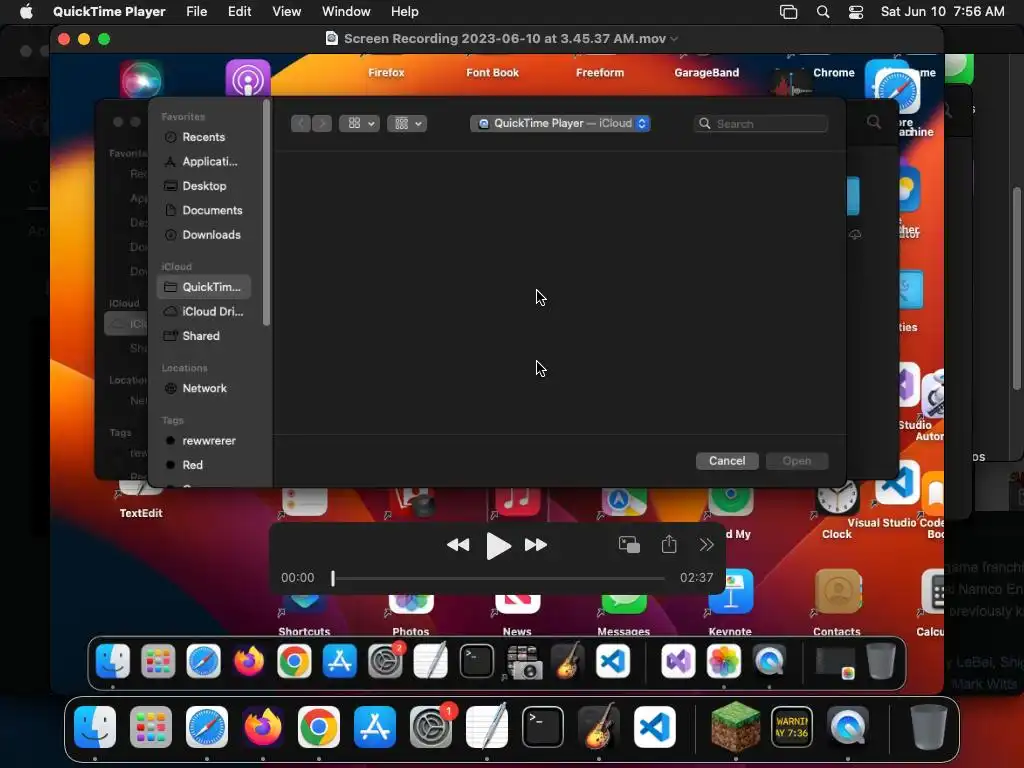Open Control Center in menu bar
Image resolution: width=1024 pixels, height=768 pixels.
pyautogui.click(x=856, y=12)
